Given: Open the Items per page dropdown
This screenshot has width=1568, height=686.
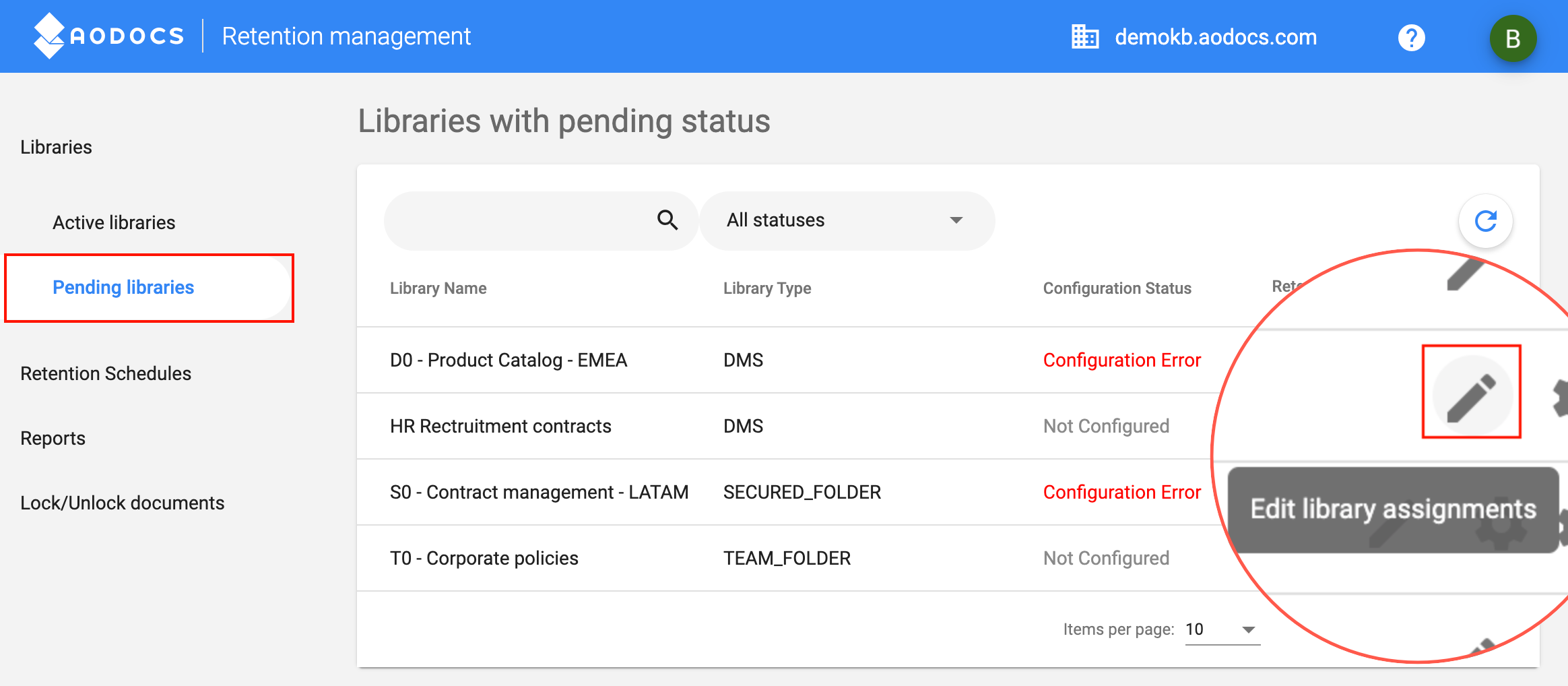Looking at the screenshot, I should (x=1222, y=629).
